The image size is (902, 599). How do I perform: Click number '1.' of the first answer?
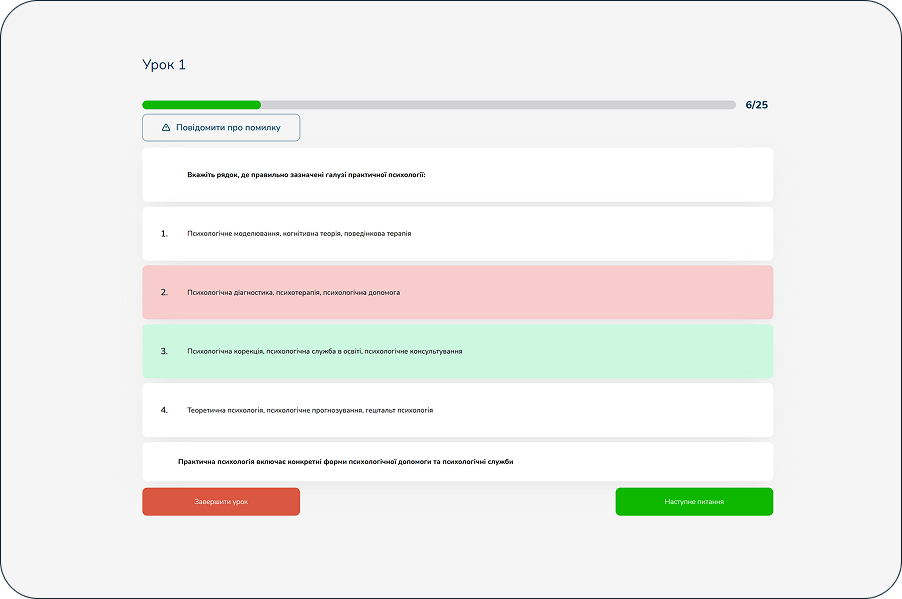click(164, 234)
